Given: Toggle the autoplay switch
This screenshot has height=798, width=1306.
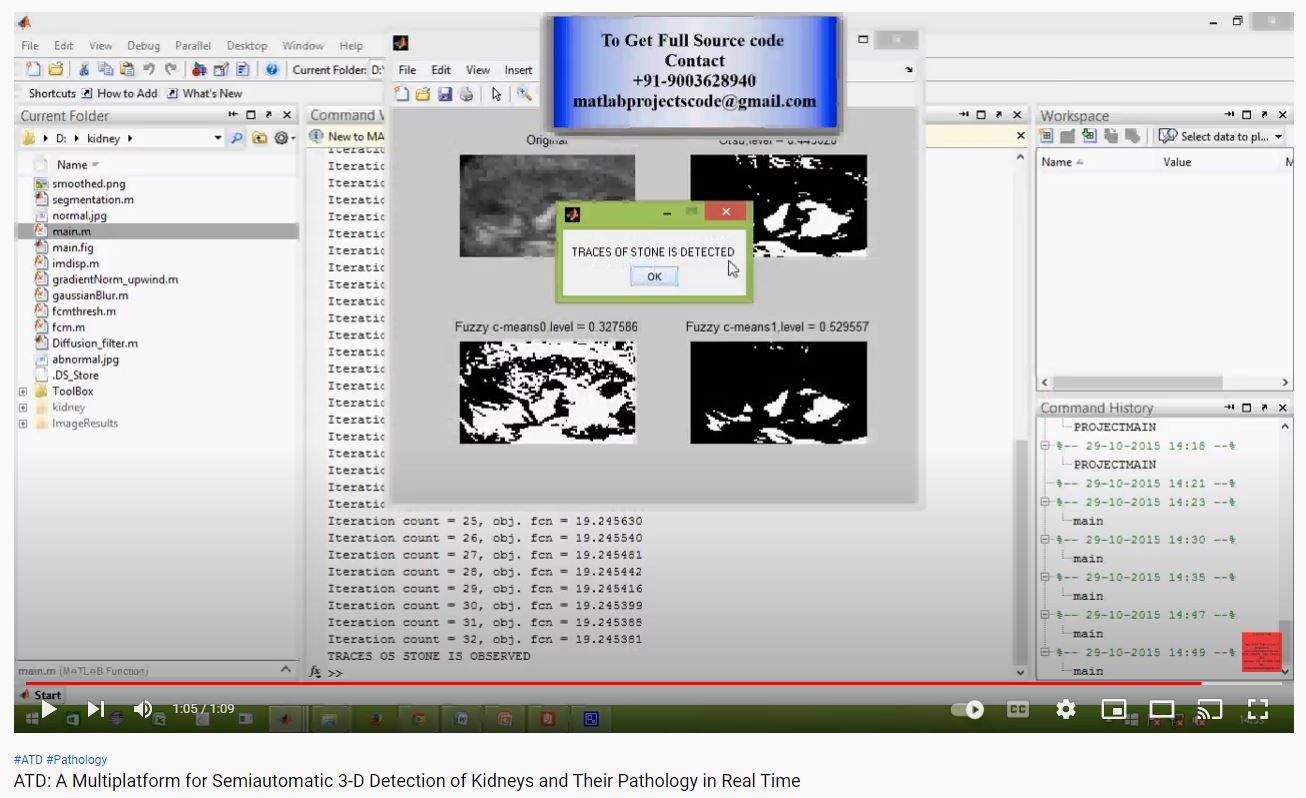Looking at the screenshot, I should 967,709.
